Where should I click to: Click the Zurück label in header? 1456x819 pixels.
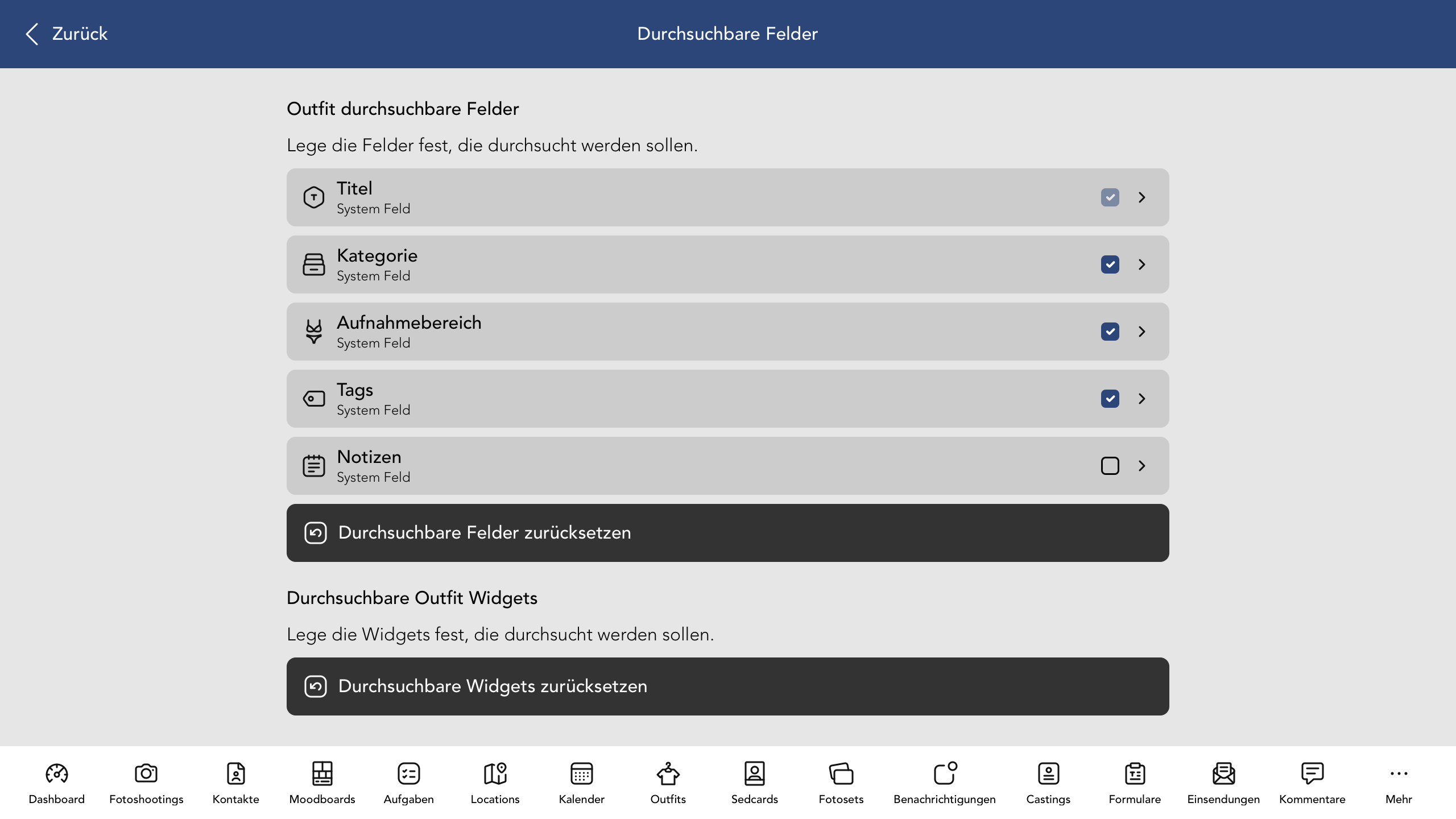tap(80, 34)
